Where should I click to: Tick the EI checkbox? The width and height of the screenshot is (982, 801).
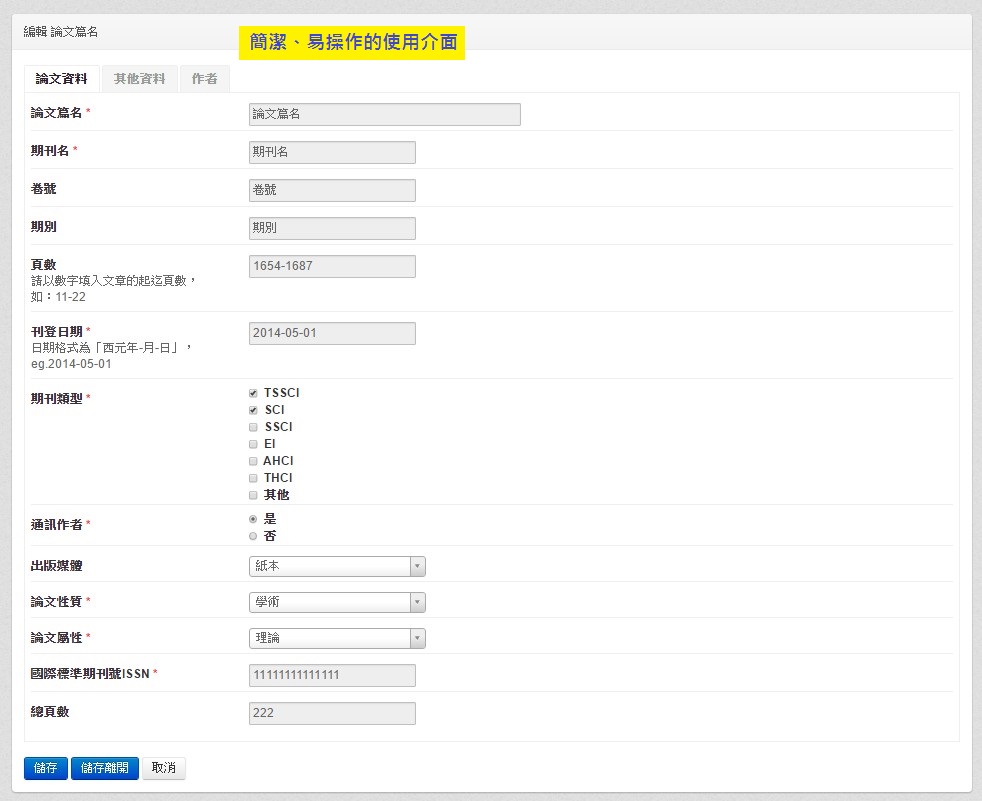pyautogui.click(x=254, y=444)
